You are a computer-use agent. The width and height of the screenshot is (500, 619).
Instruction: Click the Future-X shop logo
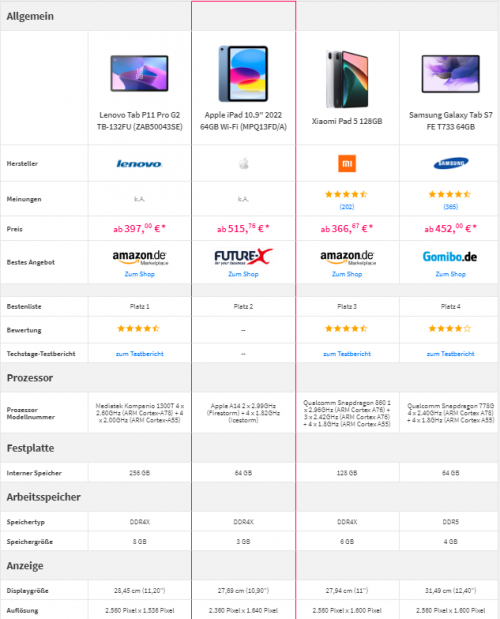pyautogui.click(x=243, y=257)
